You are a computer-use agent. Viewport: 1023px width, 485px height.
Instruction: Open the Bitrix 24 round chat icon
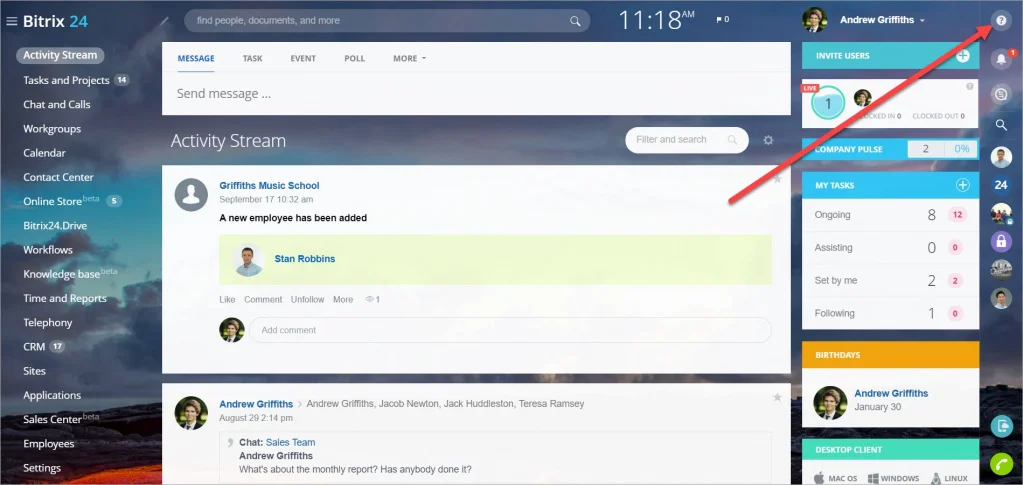pyautogui.click(x=1001, y=185)
